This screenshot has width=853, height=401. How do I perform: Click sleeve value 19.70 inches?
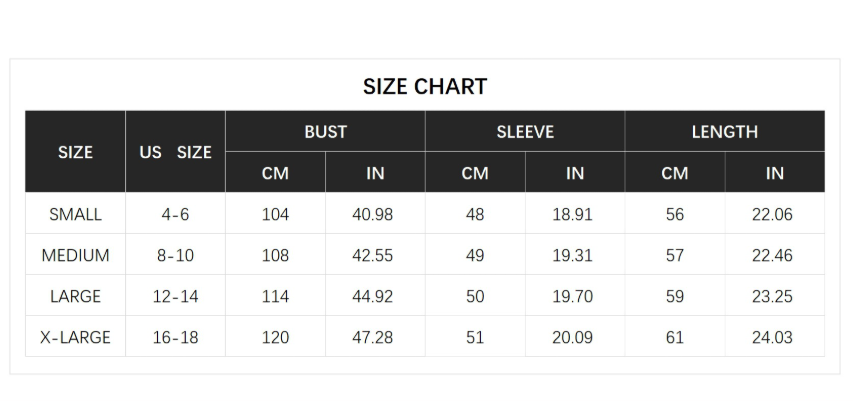(x=572, y=296)
